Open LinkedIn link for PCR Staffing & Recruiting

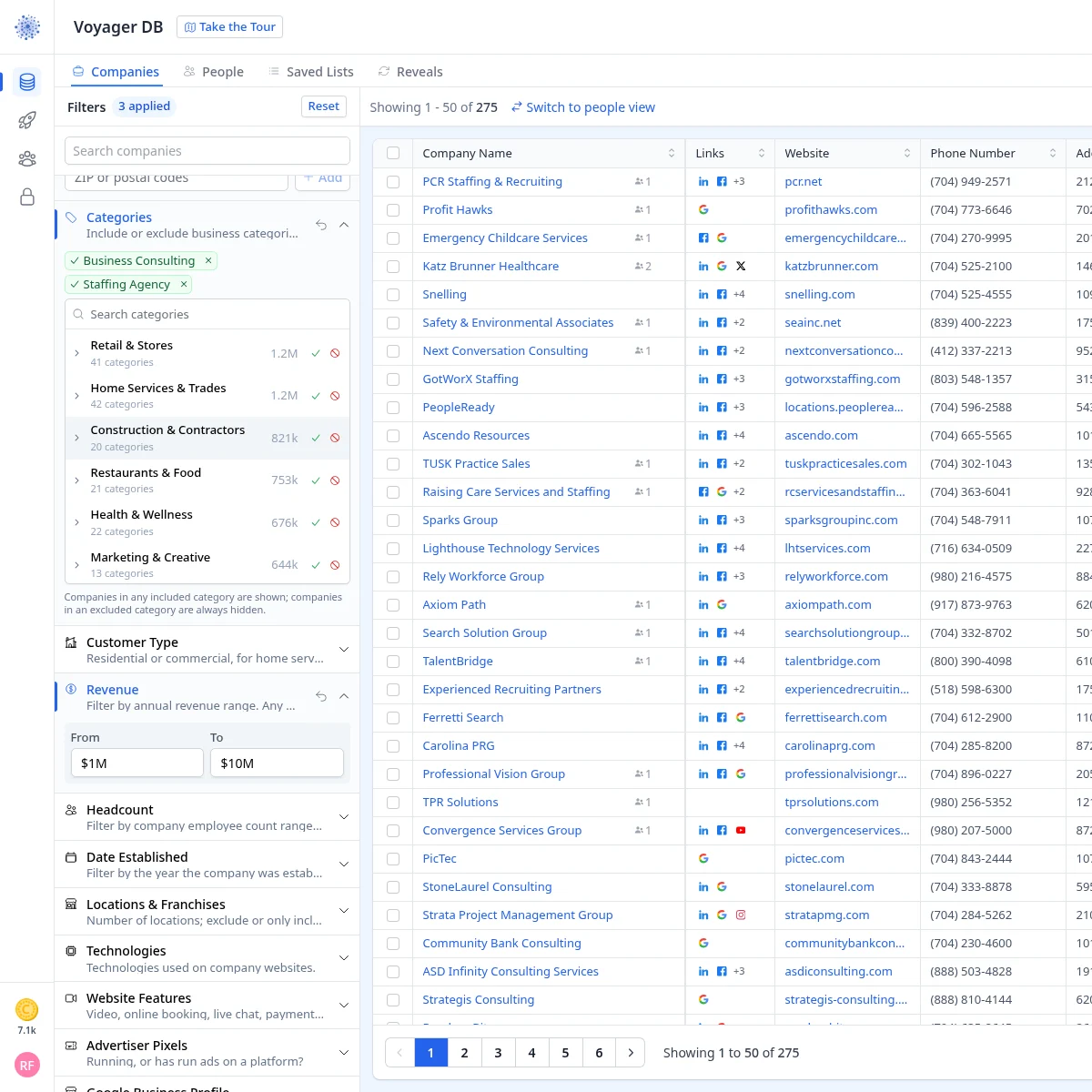point(703,182)
